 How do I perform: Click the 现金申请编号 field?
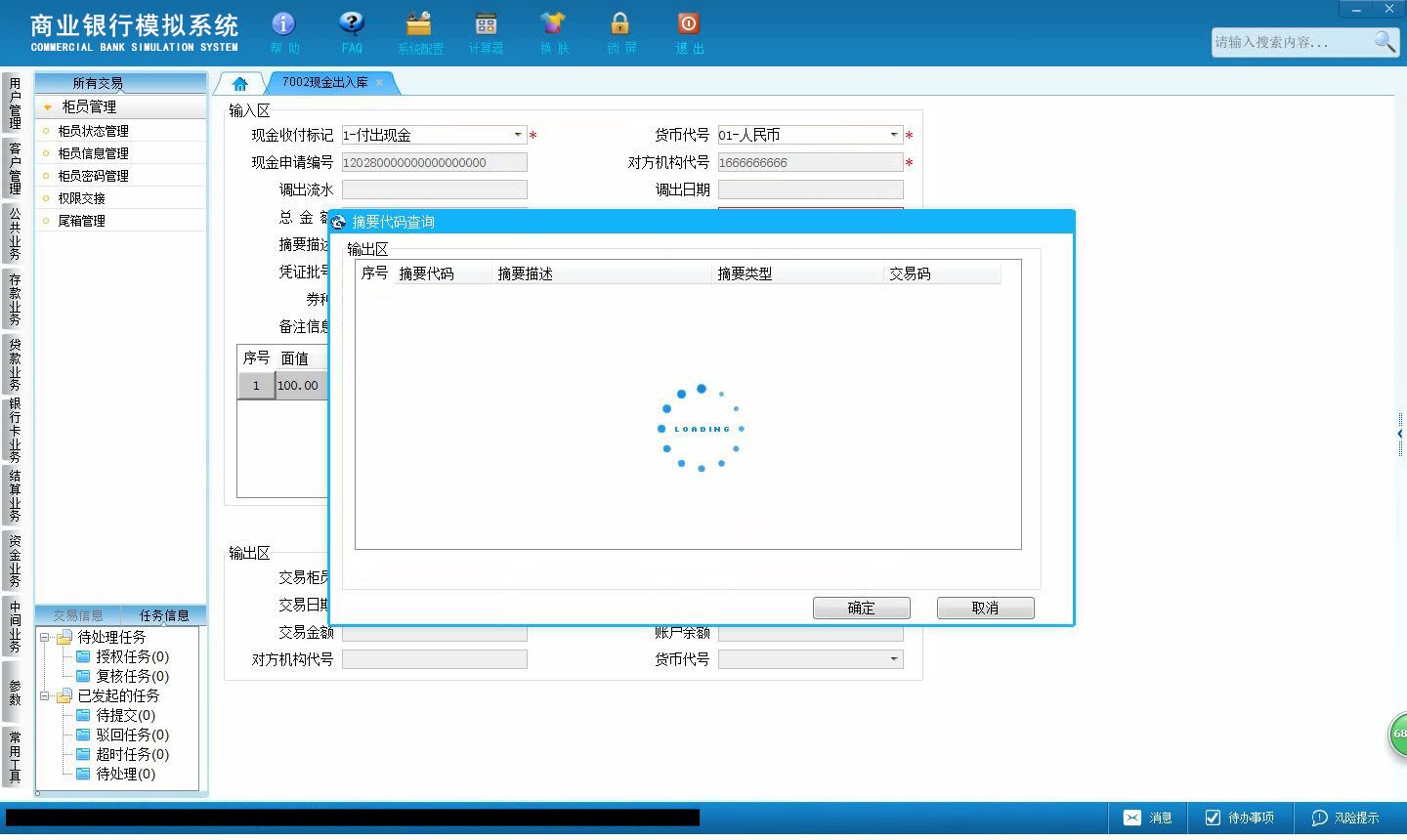(x=434, y=162)
